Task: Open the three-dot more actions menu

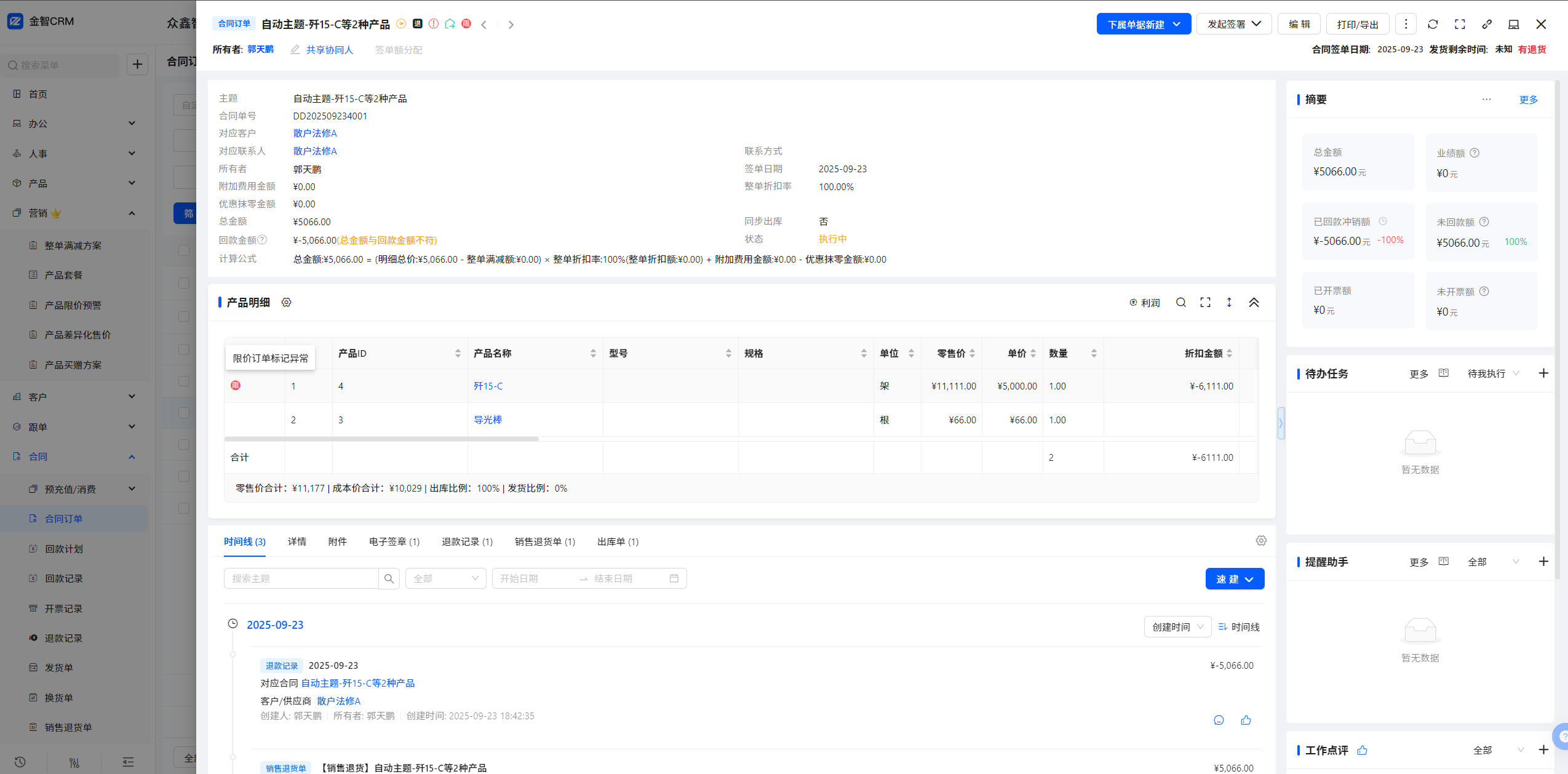Action: tap(1406, 24)
